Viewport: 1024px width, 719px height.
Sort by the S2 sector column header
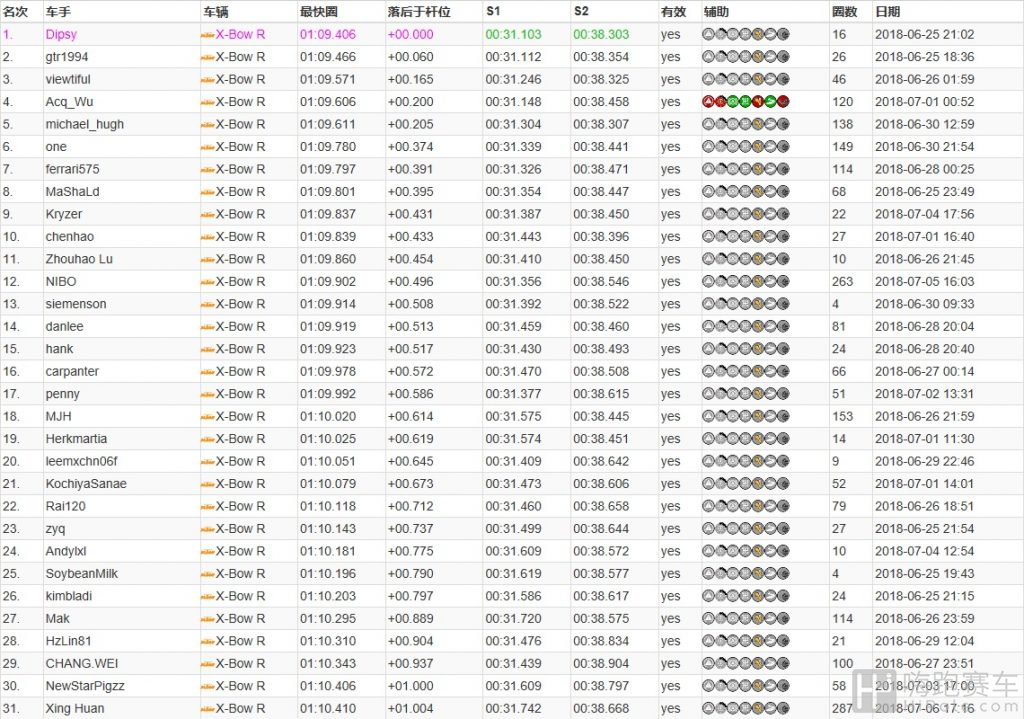pos(581,11)
